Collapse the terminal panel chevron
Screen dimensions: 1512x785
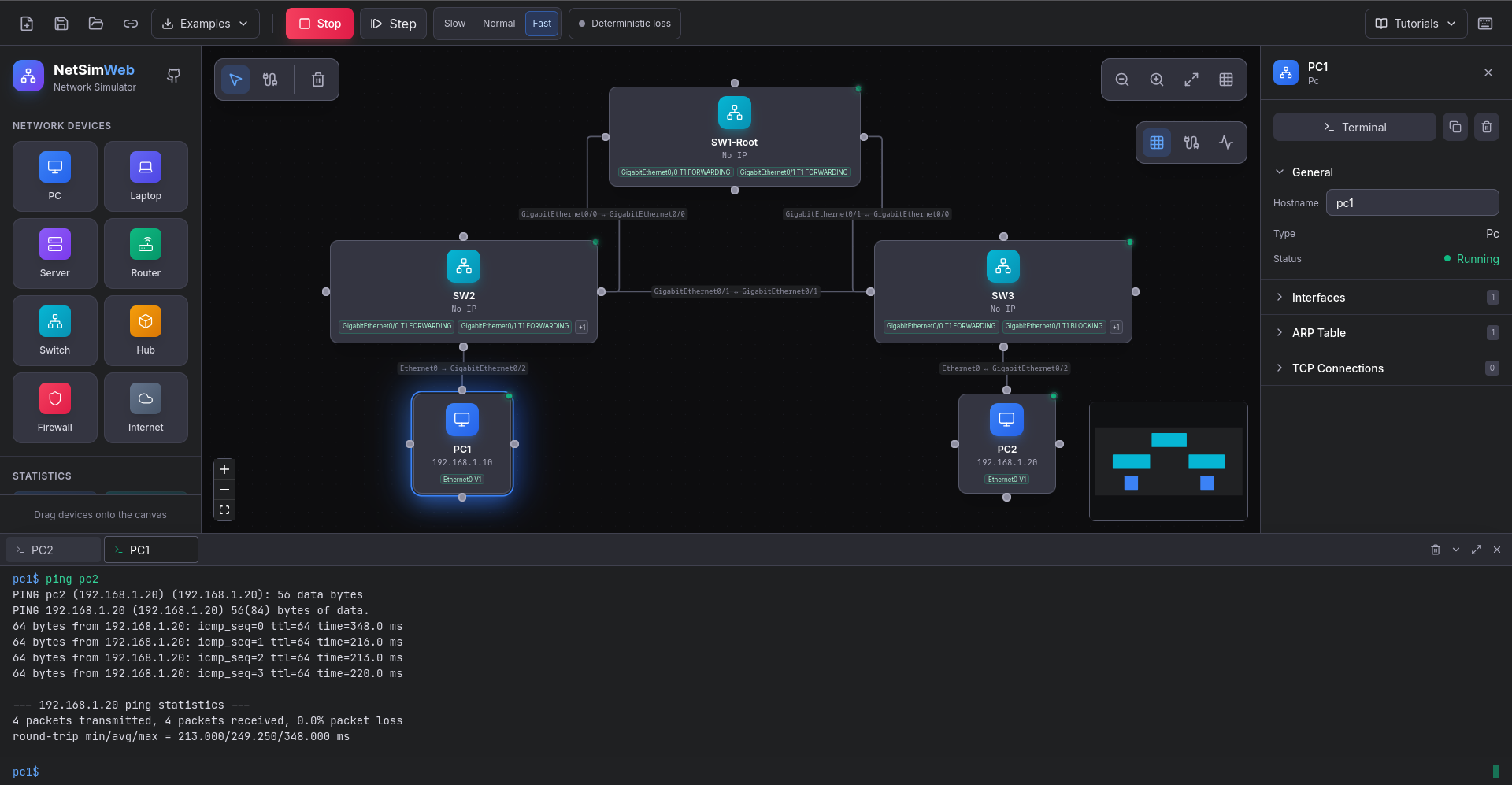[1456, 550]
